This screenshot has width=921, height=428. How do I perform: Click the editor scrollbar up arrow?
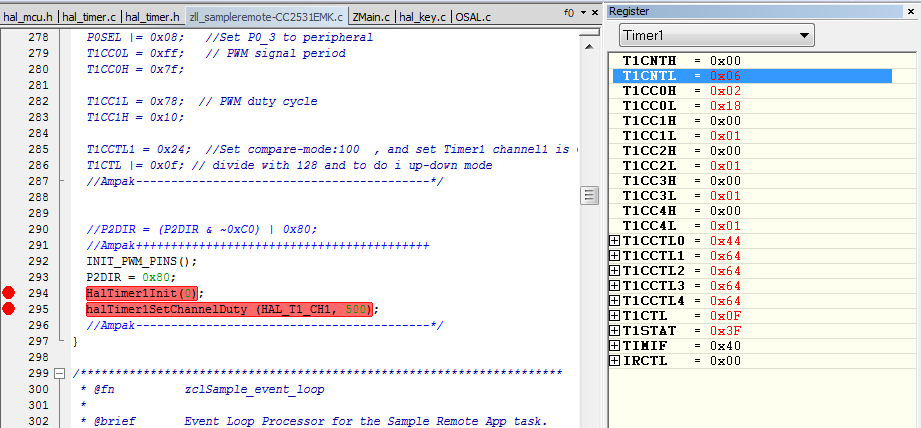coord(589,46)
